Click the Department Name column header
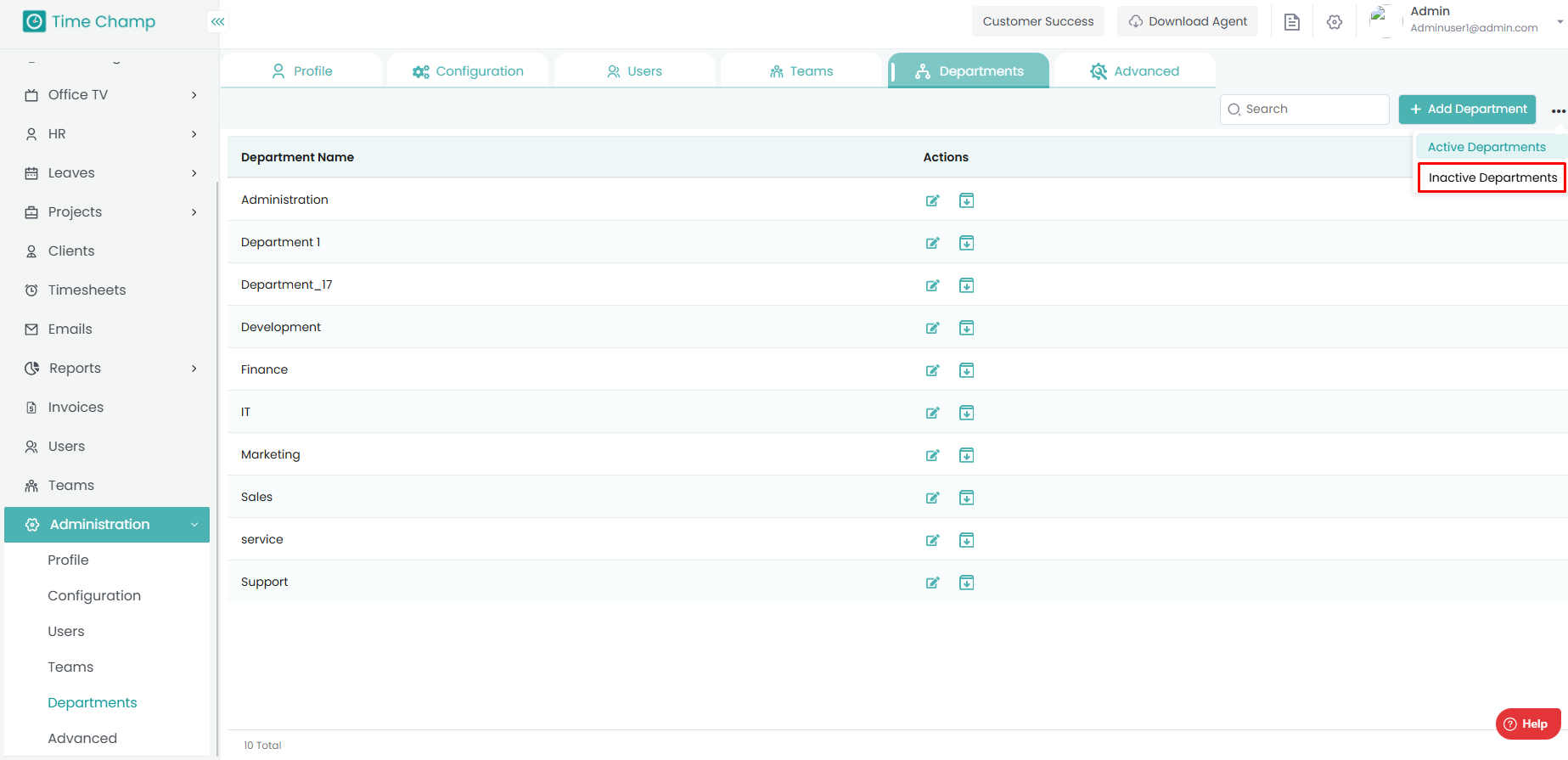This screenshot has height=760, width=1568. (297, 157)
